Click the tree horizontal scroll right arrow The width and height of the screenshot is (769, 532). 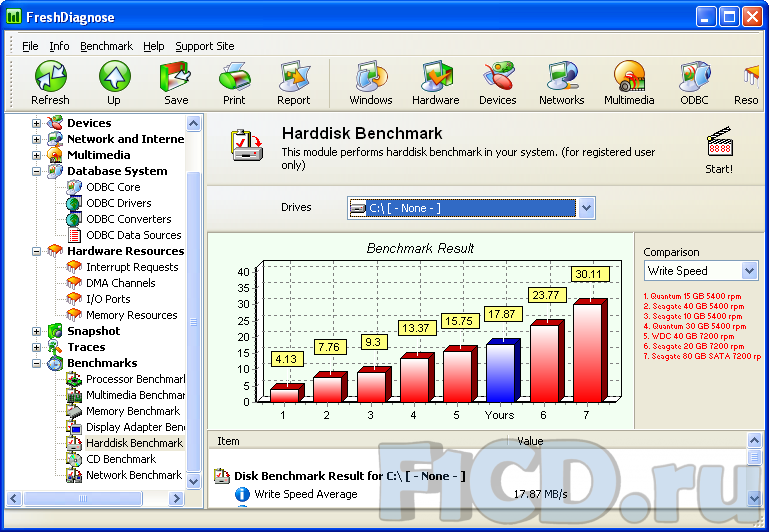point(176,499)
